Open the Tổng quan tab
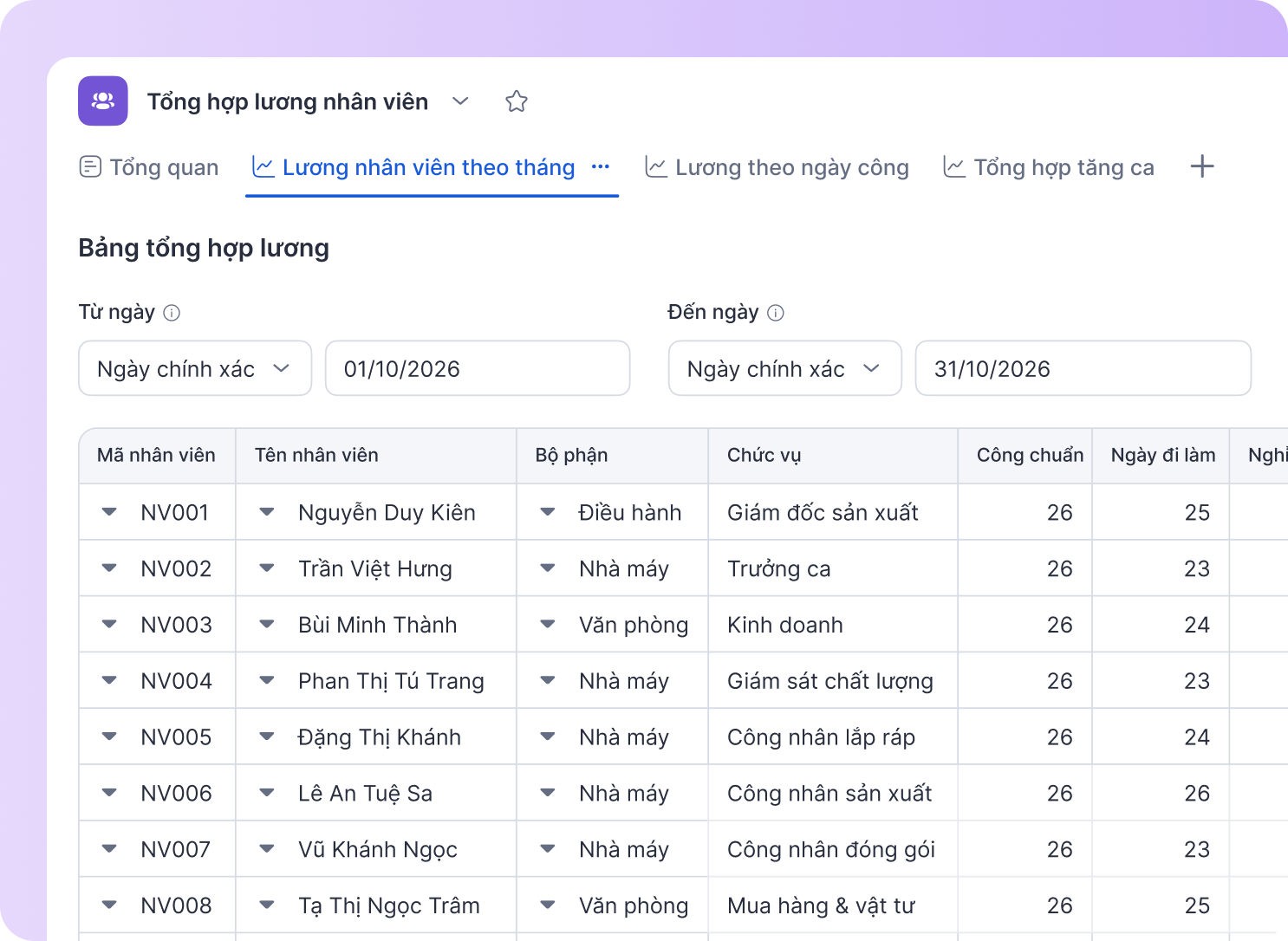 [x=149, y=167]
